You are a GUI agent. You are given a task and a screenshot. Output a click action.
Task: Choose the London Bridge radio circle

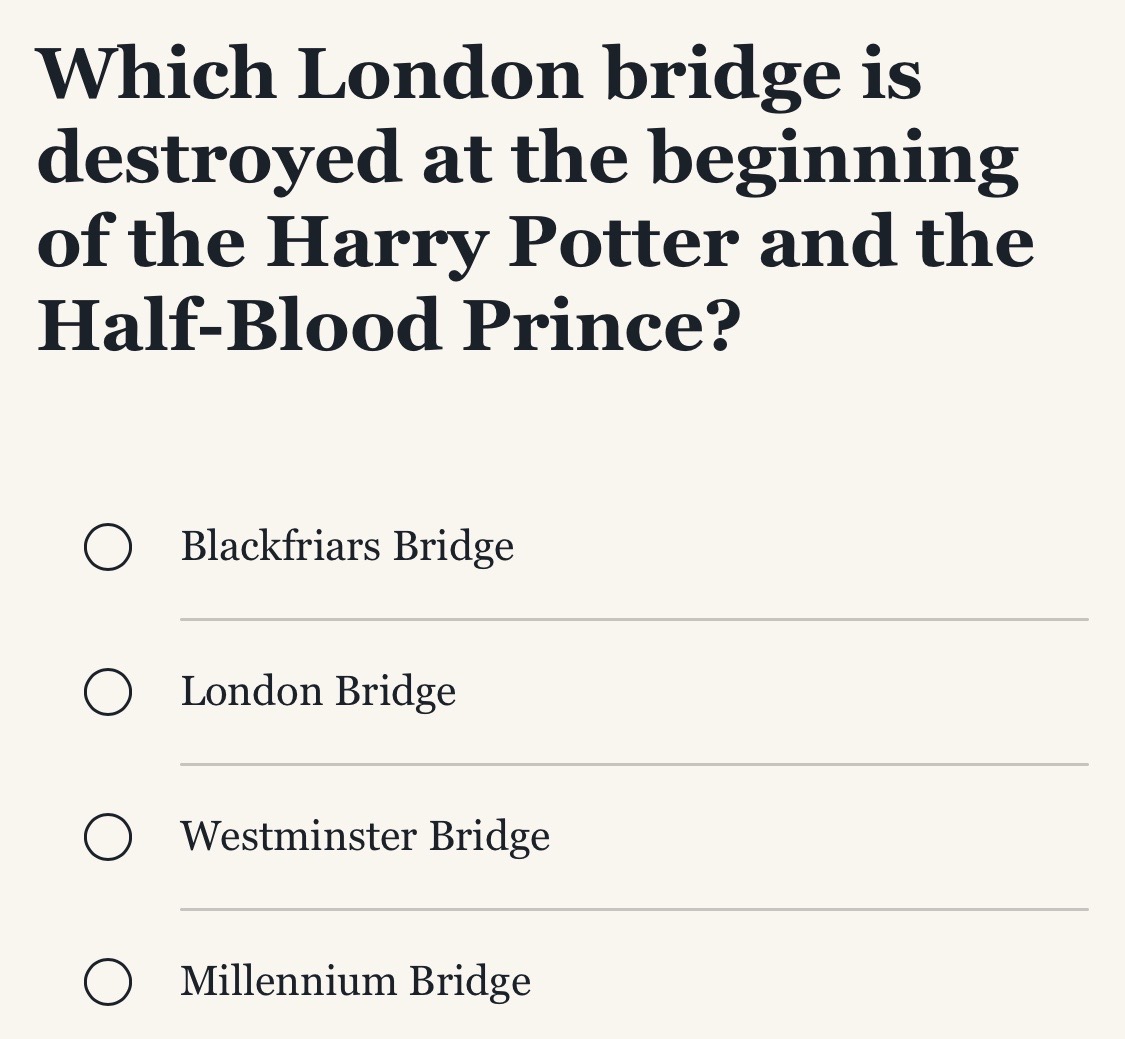click(x=108, y=692)
